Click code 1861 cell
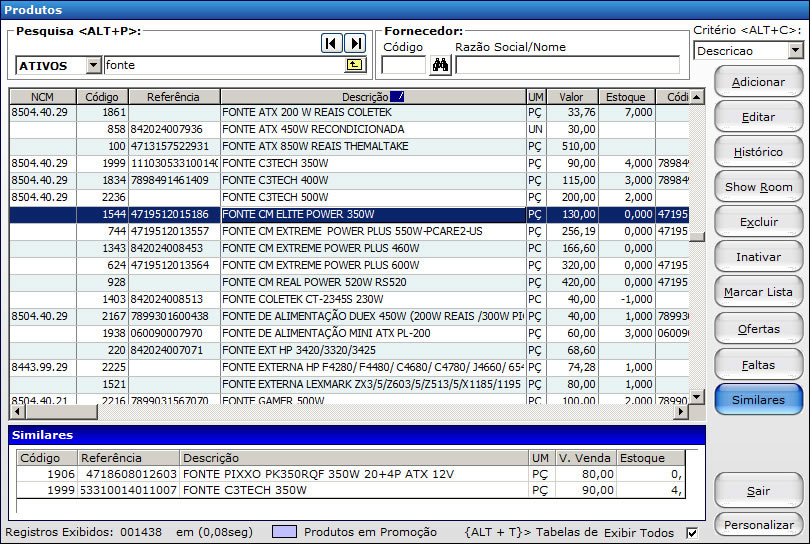The width and height of the screenshot is (810, 544). [x=102, y=112]
